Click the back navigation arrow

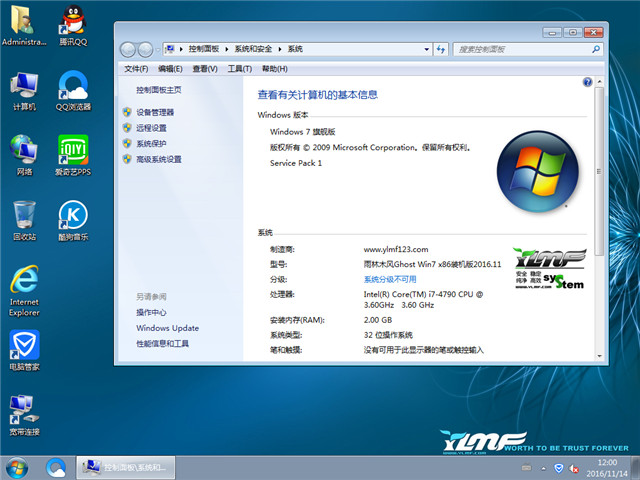click(x=128, y=50)
